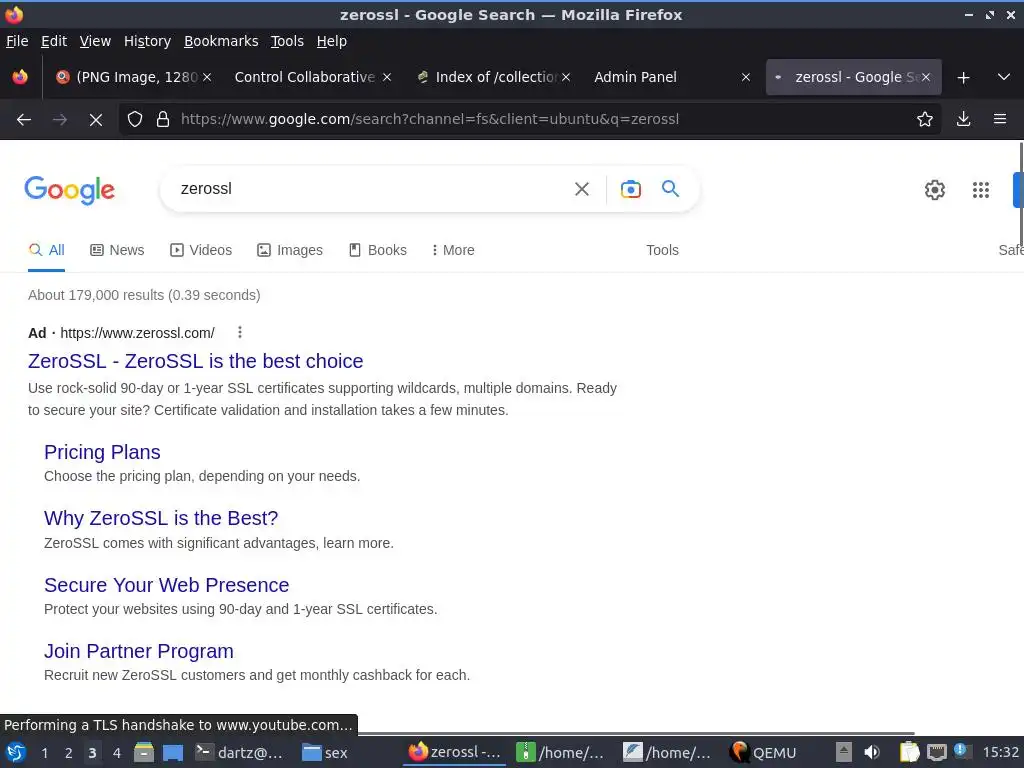Screen dimensions: 1024x768
Task: Open the sex folder taskbar window
Action: [325, 753]
